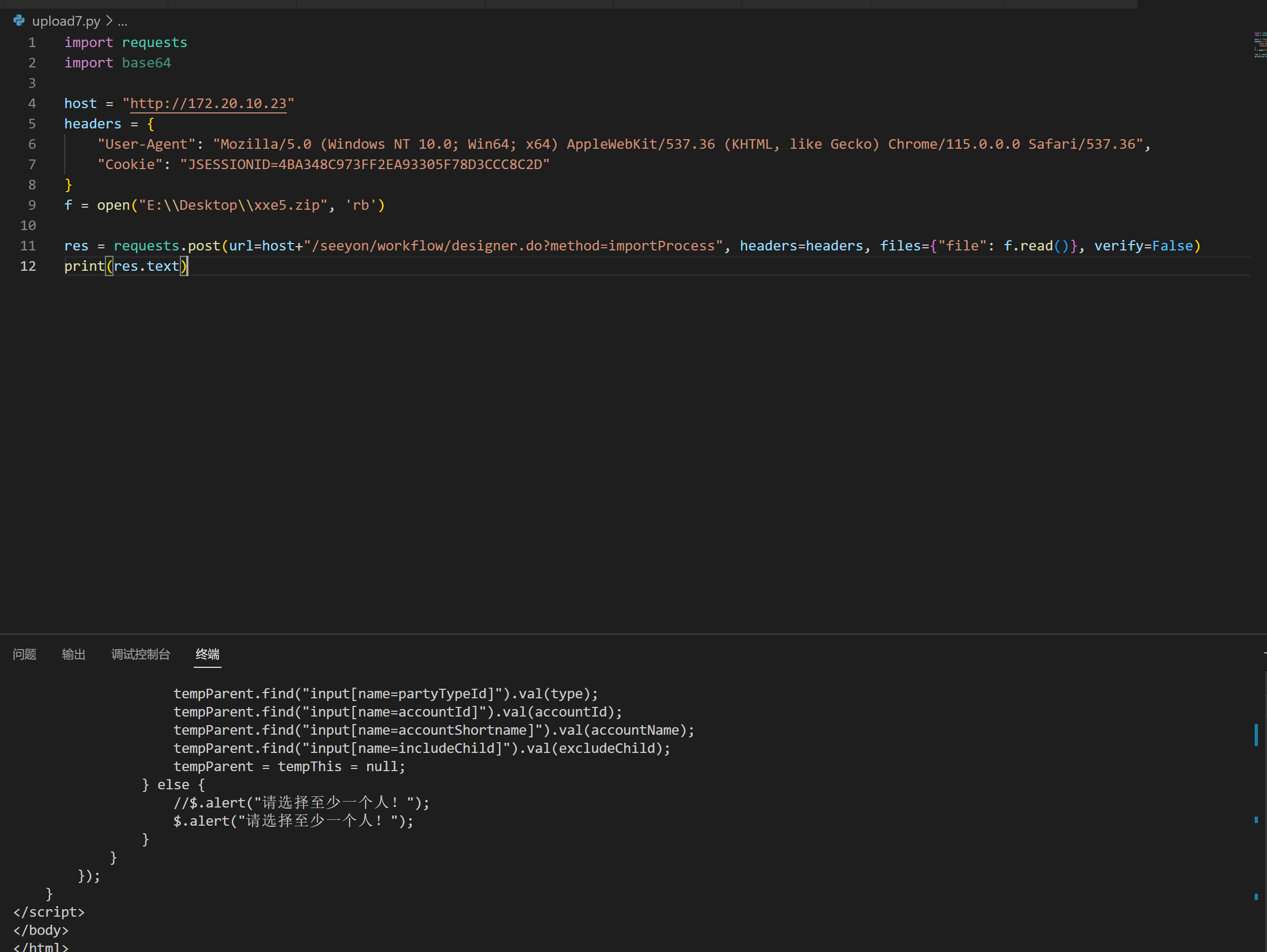The height and width of the screenshot is (952, 1267).
Task: Click the 'base64' module name
Action: pos(146,63)
